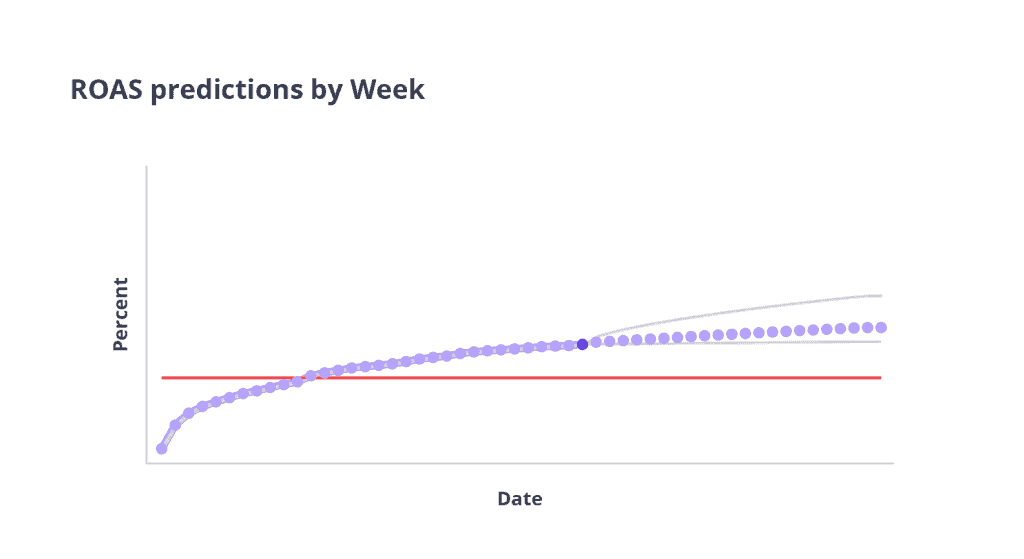Screen dimensions: 1024x559
Task: Click the last forecast dot on the far right
Action: pos(881,327)
